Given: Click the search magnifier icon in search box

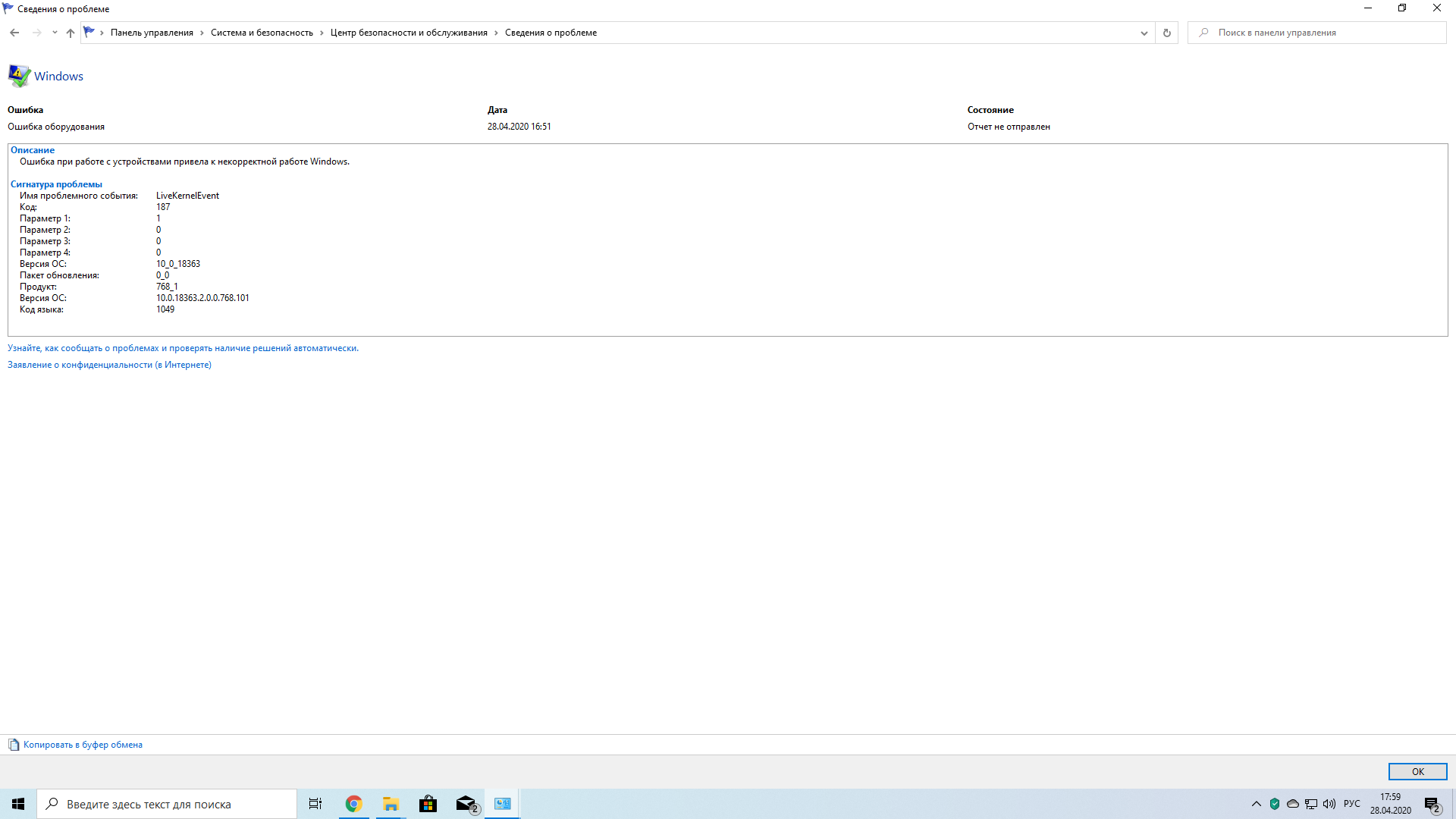Looking at the screenshot, I should tap(1203, 33).
